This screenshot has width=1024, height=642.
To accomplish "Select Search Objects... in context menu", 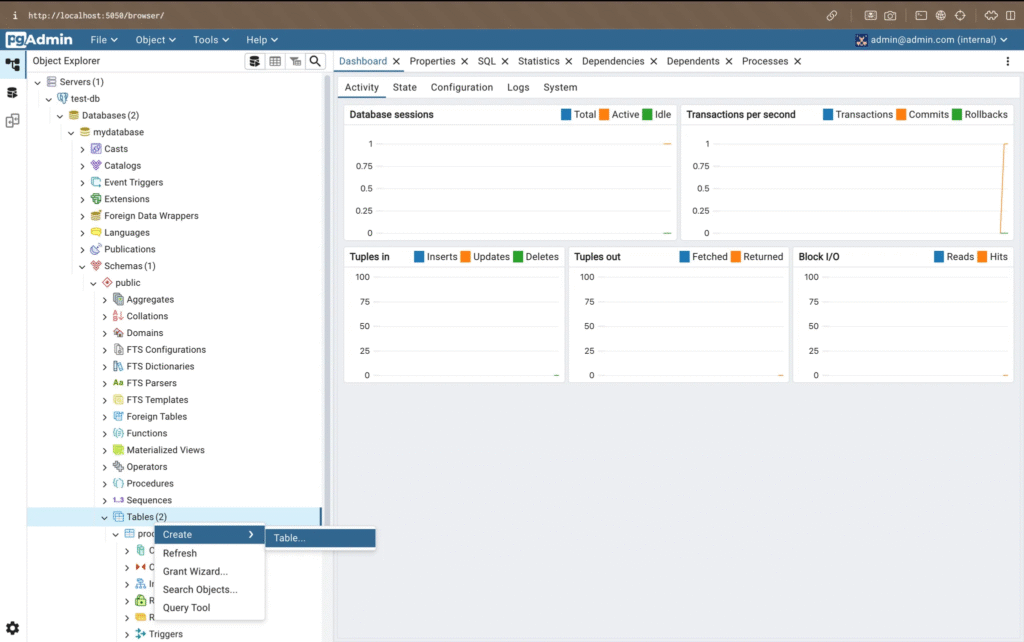I will point(209,589).
